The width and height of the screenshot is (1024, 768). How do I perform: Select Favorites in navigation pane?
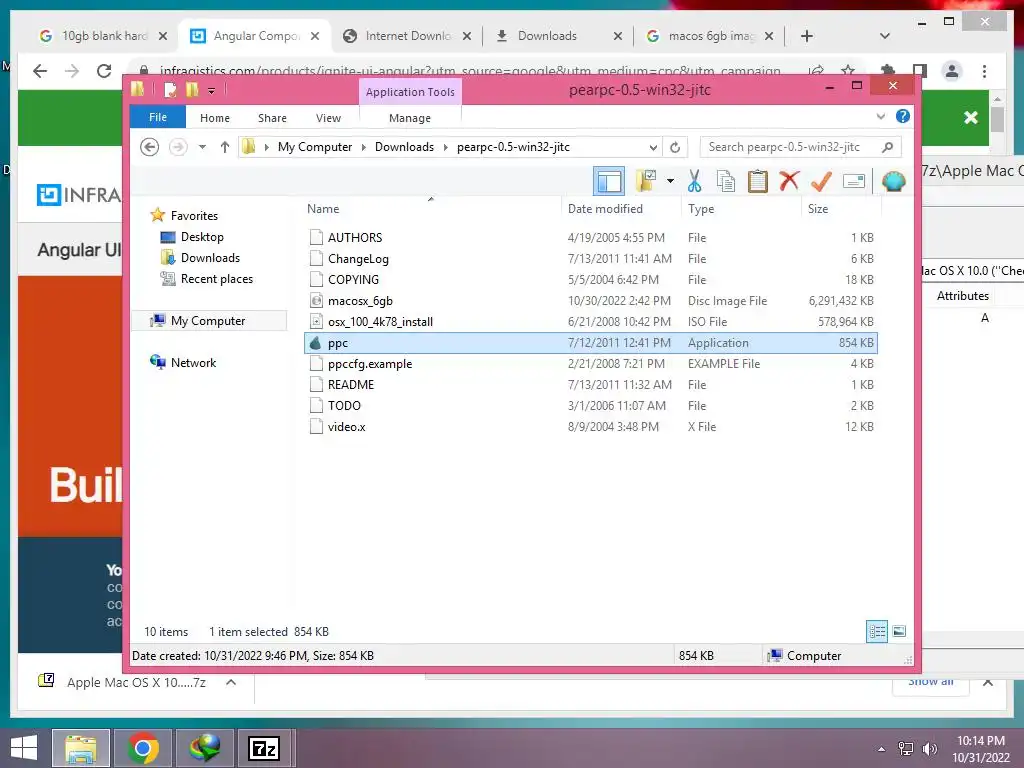(194, 216)
